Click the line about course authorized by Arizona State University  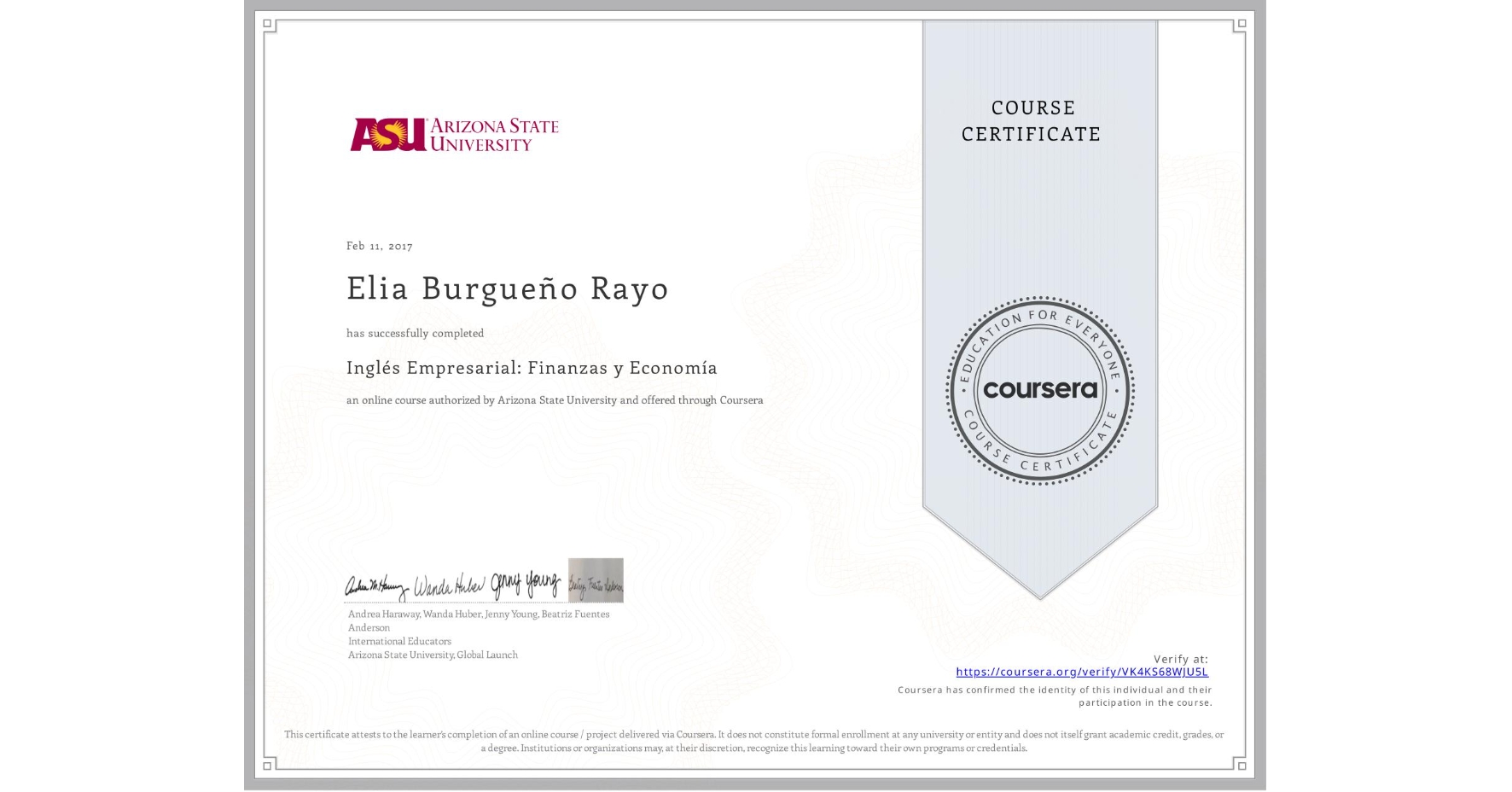[555, 400]
